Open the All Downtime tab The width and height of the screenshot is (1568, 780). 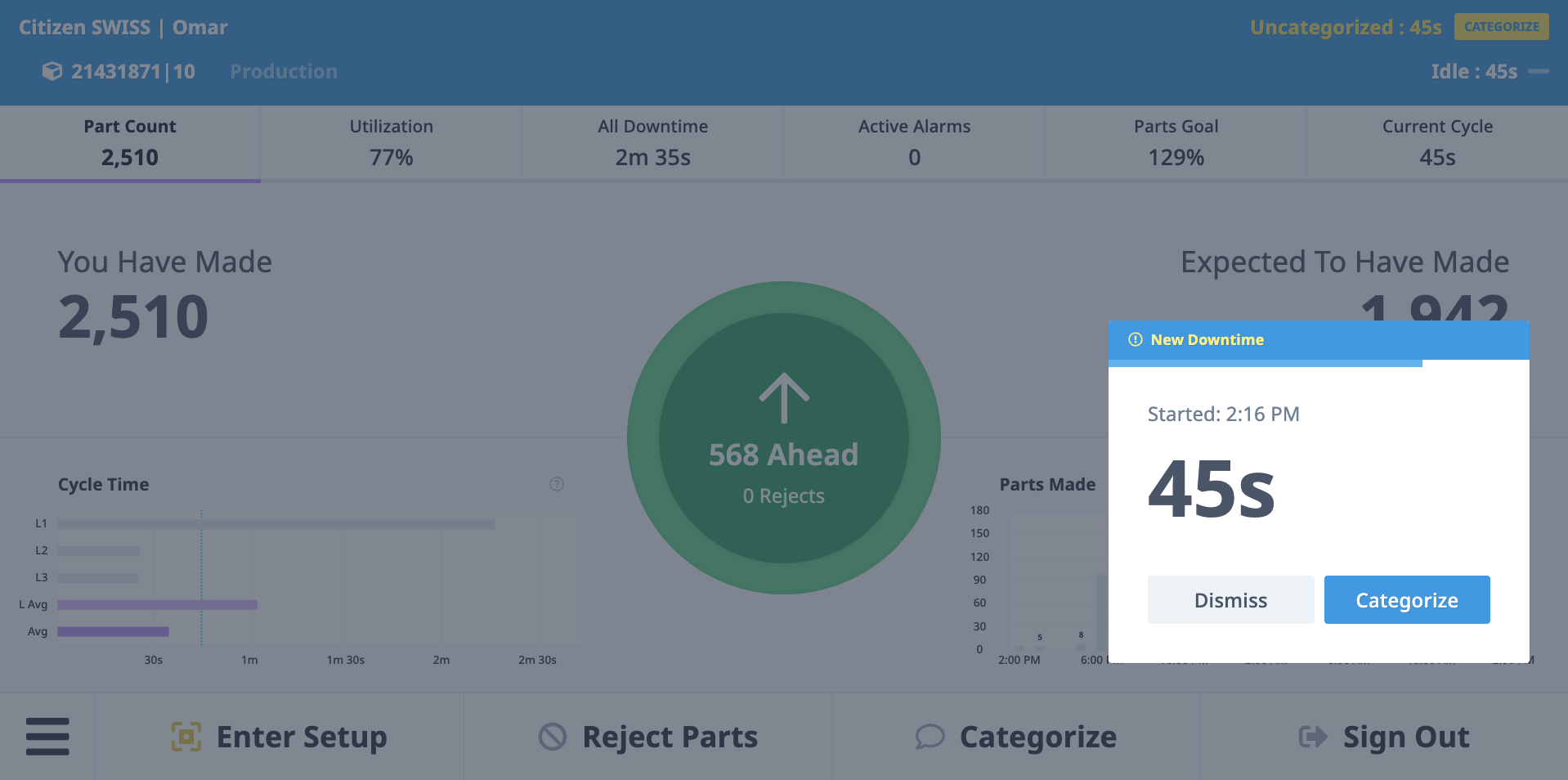[x=652, y=142]
